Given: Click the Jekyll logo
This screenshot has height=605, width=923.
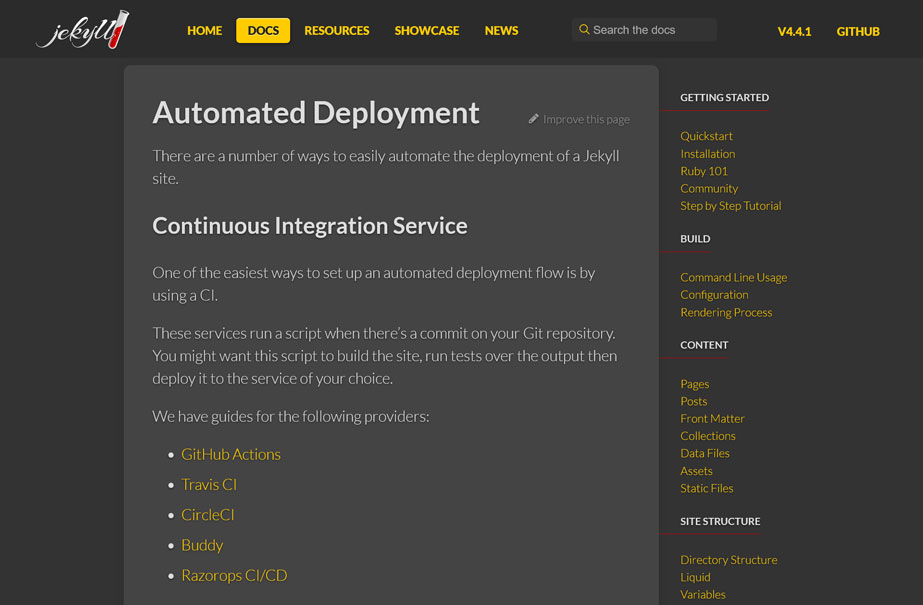Looking at the screenshot, I should click(82, 29).
